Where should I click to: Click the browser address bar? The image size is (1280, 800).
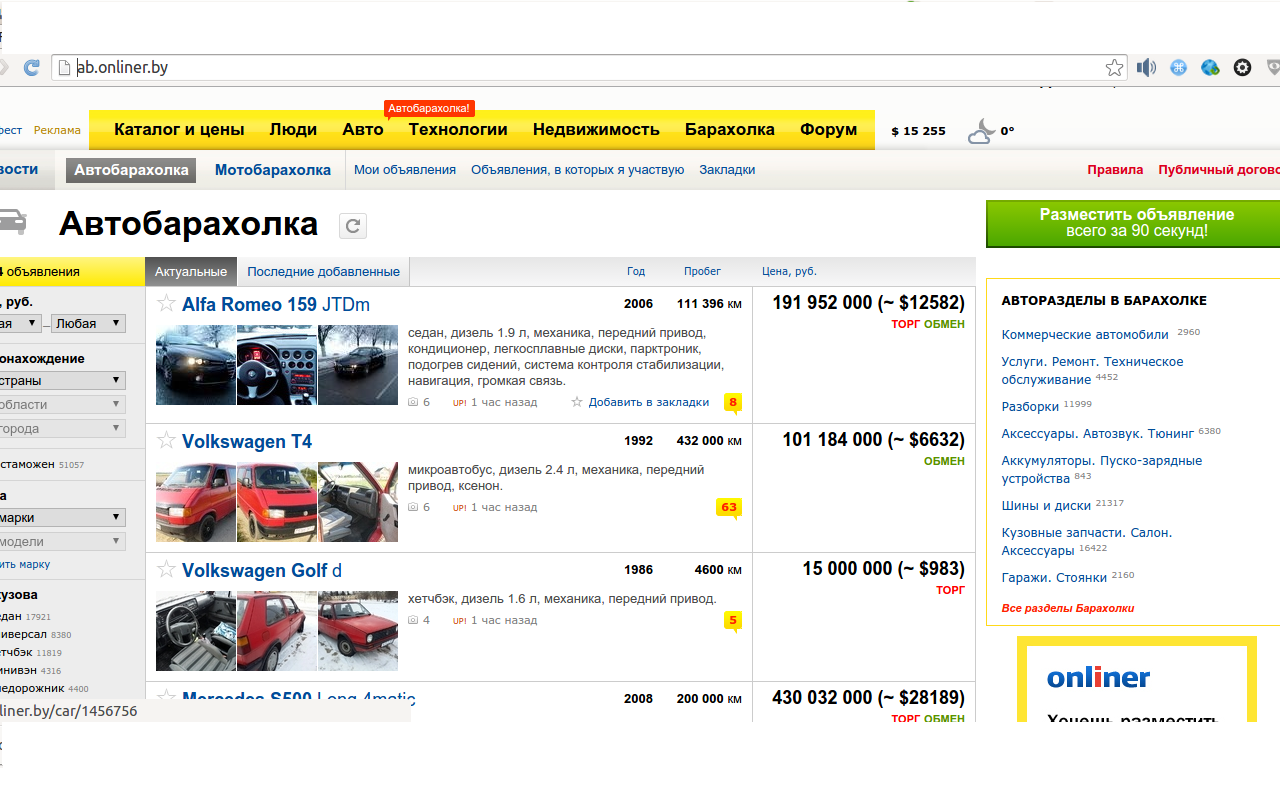click(x=590, y=68)
